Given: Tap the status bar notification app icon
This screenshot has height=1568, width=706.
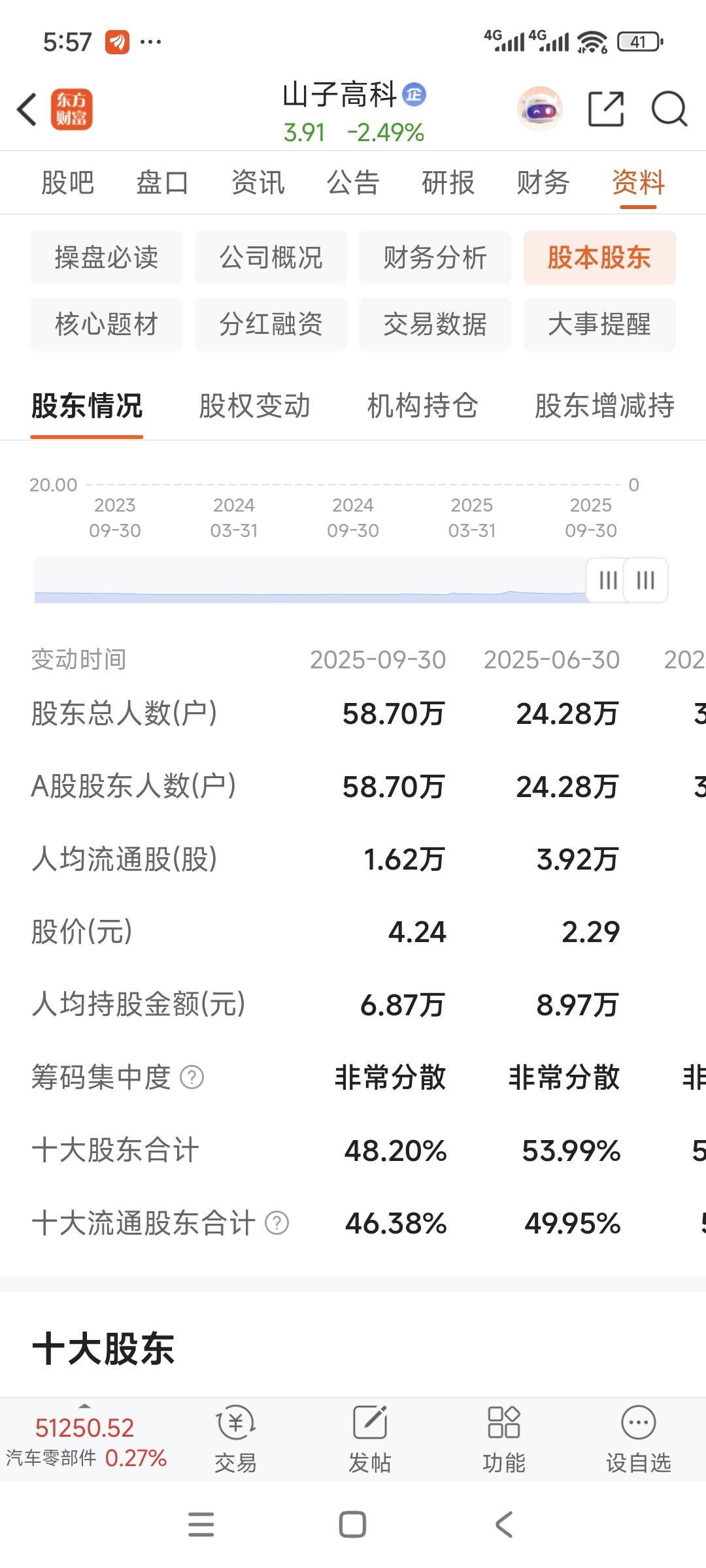Looking at the screenshot, I should coord(118,42).
